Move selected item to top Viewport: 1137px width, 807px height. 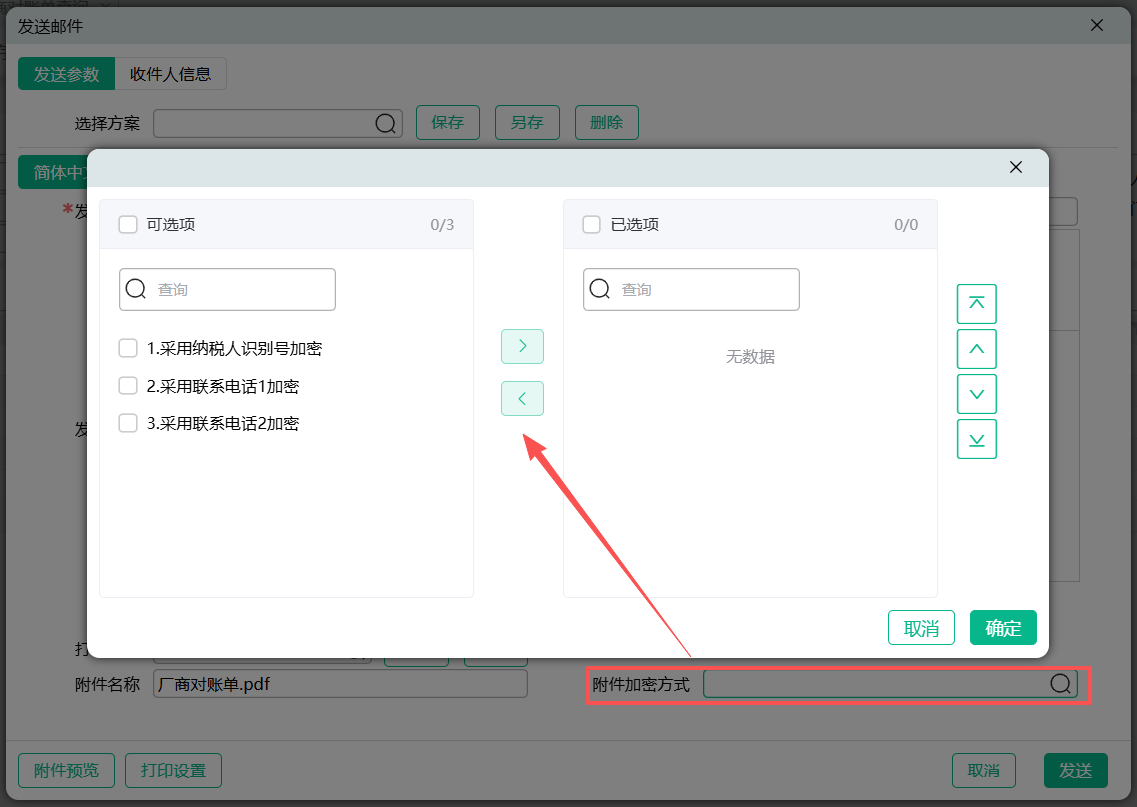click(977, 304)
